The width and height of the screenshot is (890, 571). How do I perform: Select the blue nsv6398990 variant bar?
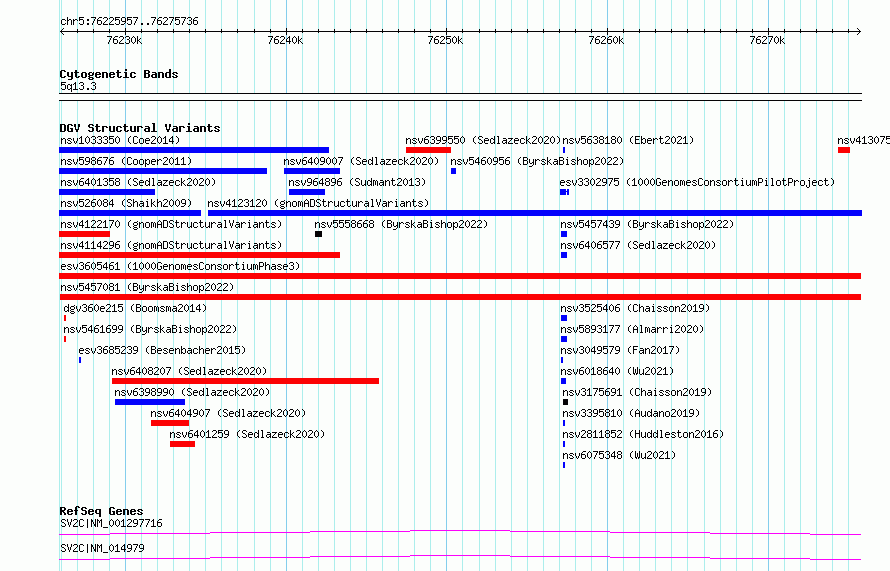(x=150, y=402)
